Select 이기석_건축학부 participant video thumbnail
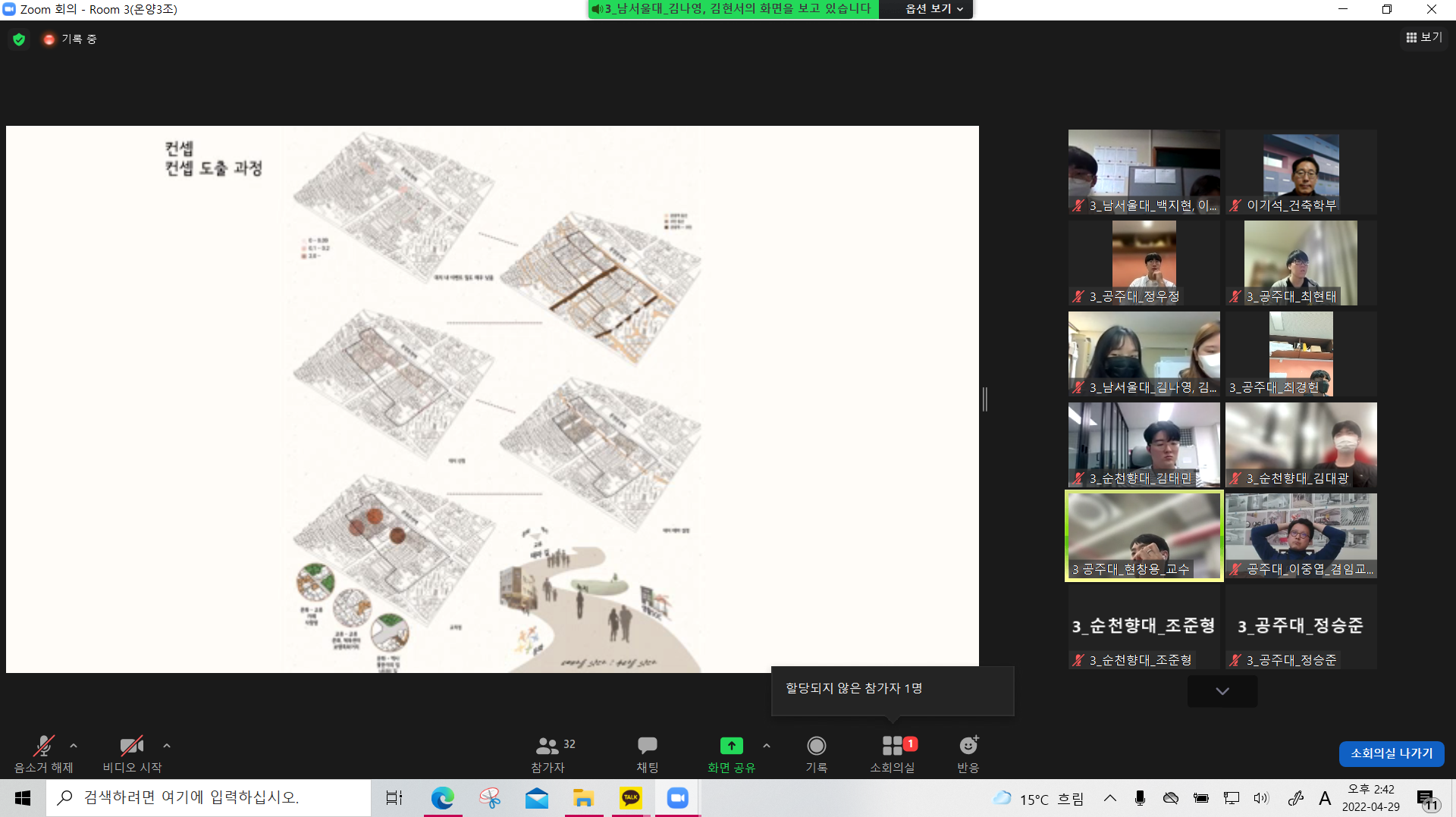This screenshot has height=817, width=1456. [x=1301, y=172]
